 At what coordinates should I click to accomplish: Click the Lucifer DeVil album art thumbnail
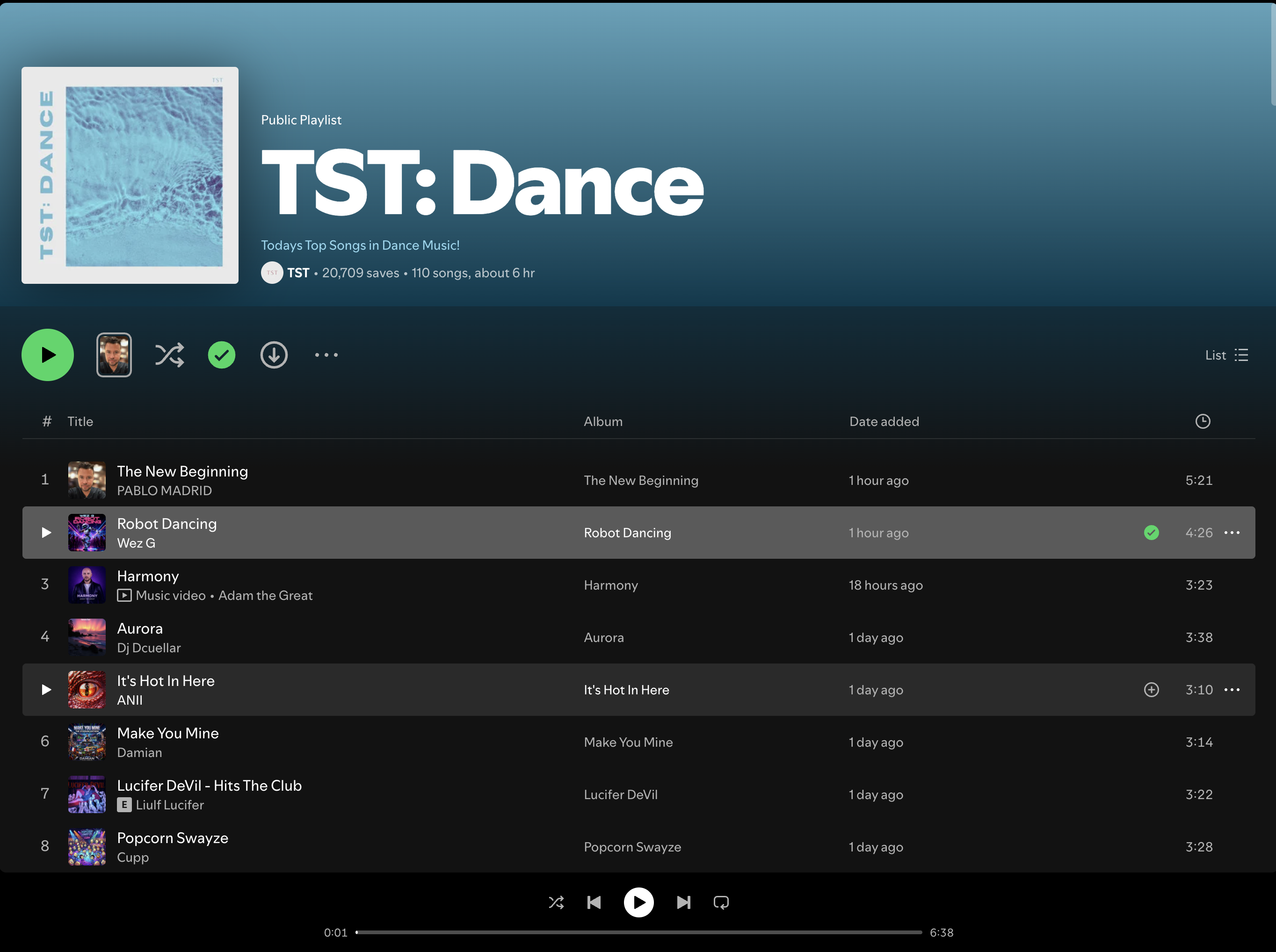coord(87,795)
